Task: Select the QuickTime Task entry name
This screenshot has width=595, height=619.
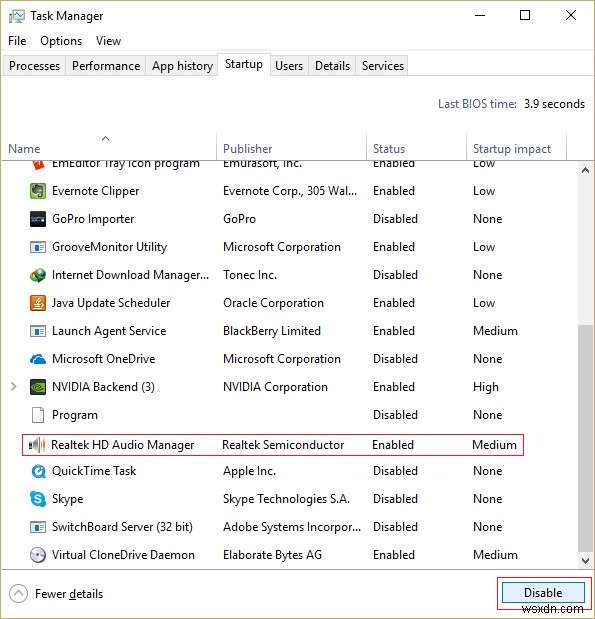Action: point(94,471)
